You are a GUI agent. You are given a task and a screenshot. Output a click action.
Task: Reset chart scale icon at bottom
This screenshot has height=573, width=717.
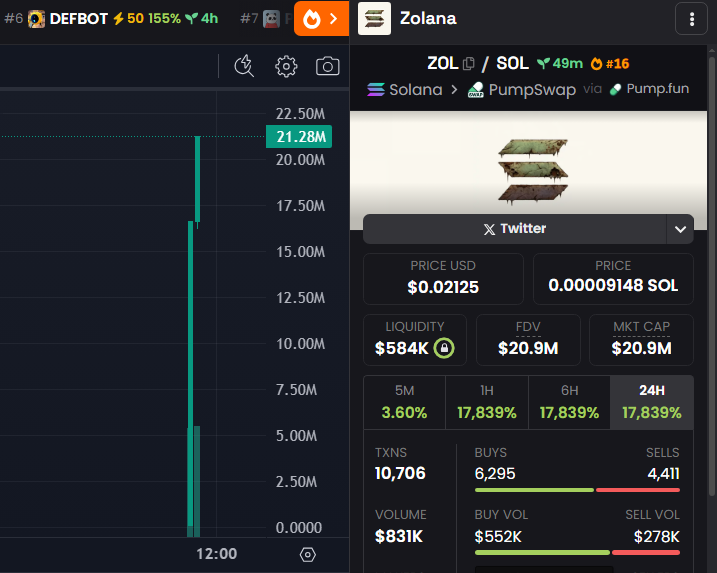[x=308, y=554]
